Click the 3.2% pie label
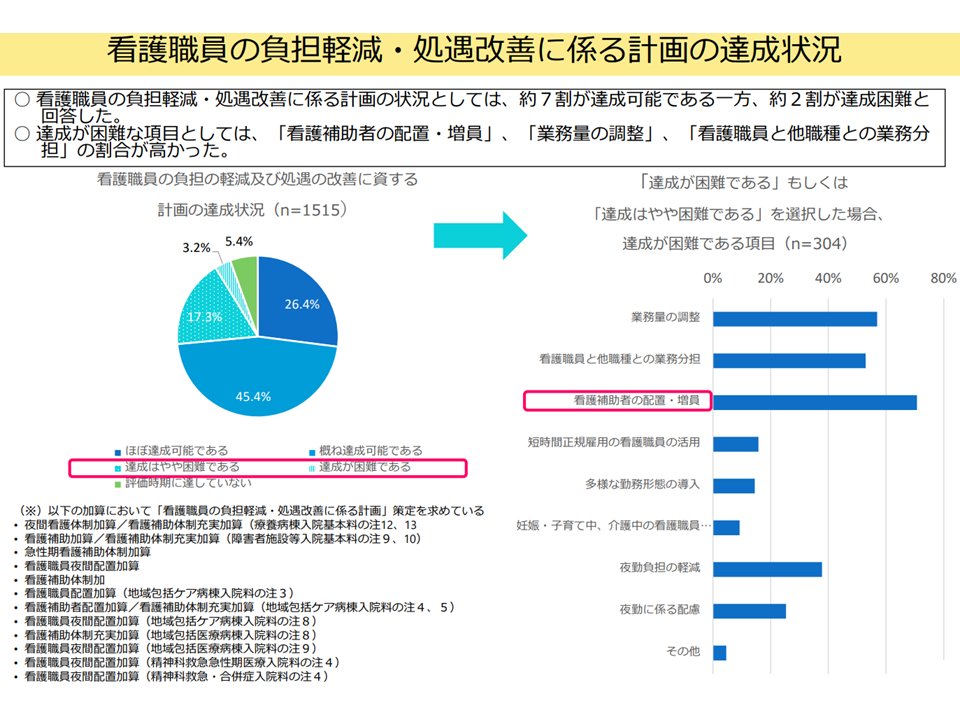Image resolution: width=960 pixels, height=720 pixels. point(196,248)
